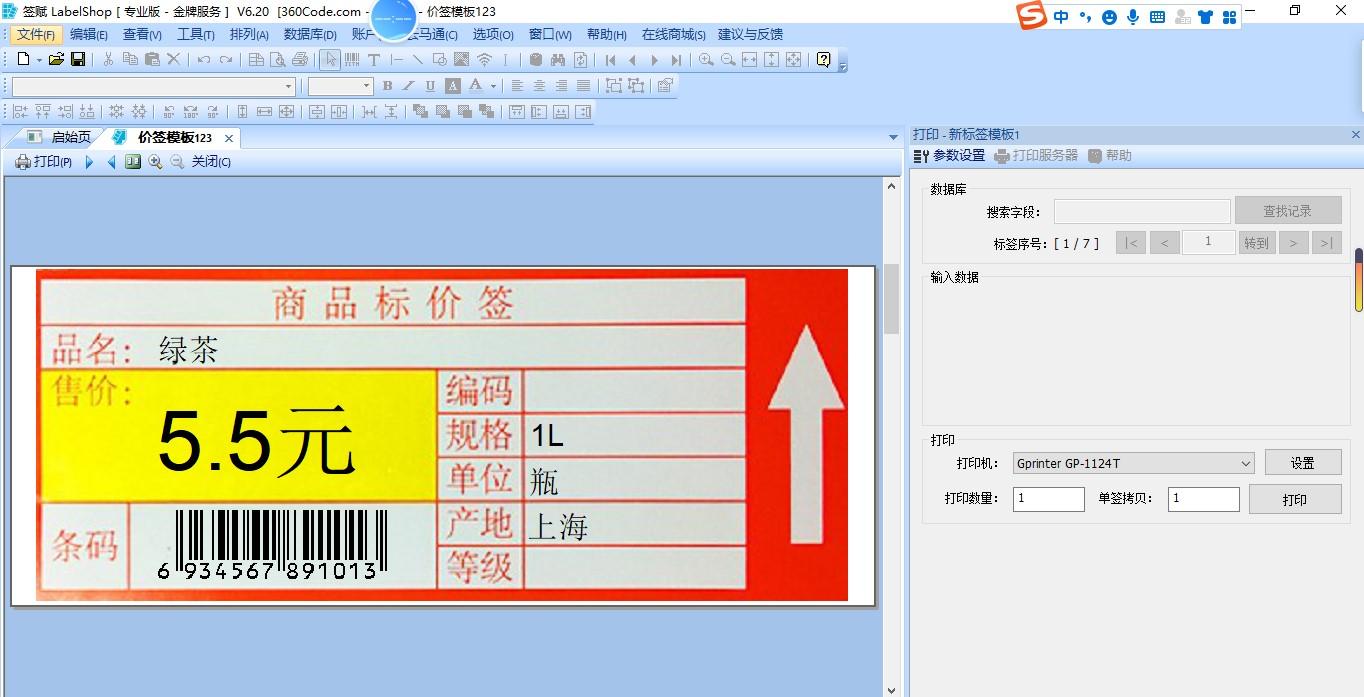Screen dimensions: 1364x697
Task: Zoom in using the magnifier icon
Action: pyautogui.click(x=706, y=60)
